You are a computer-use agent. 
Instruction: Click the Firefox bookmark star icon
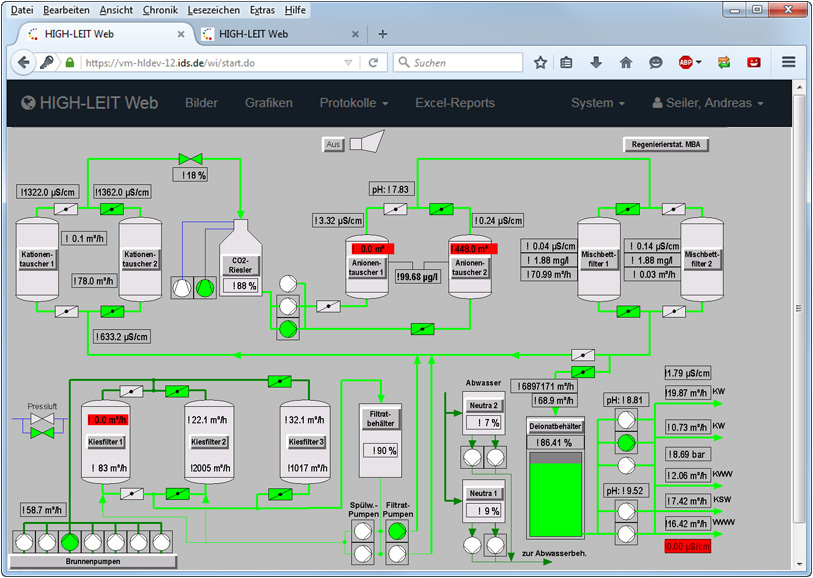[540, 62]
